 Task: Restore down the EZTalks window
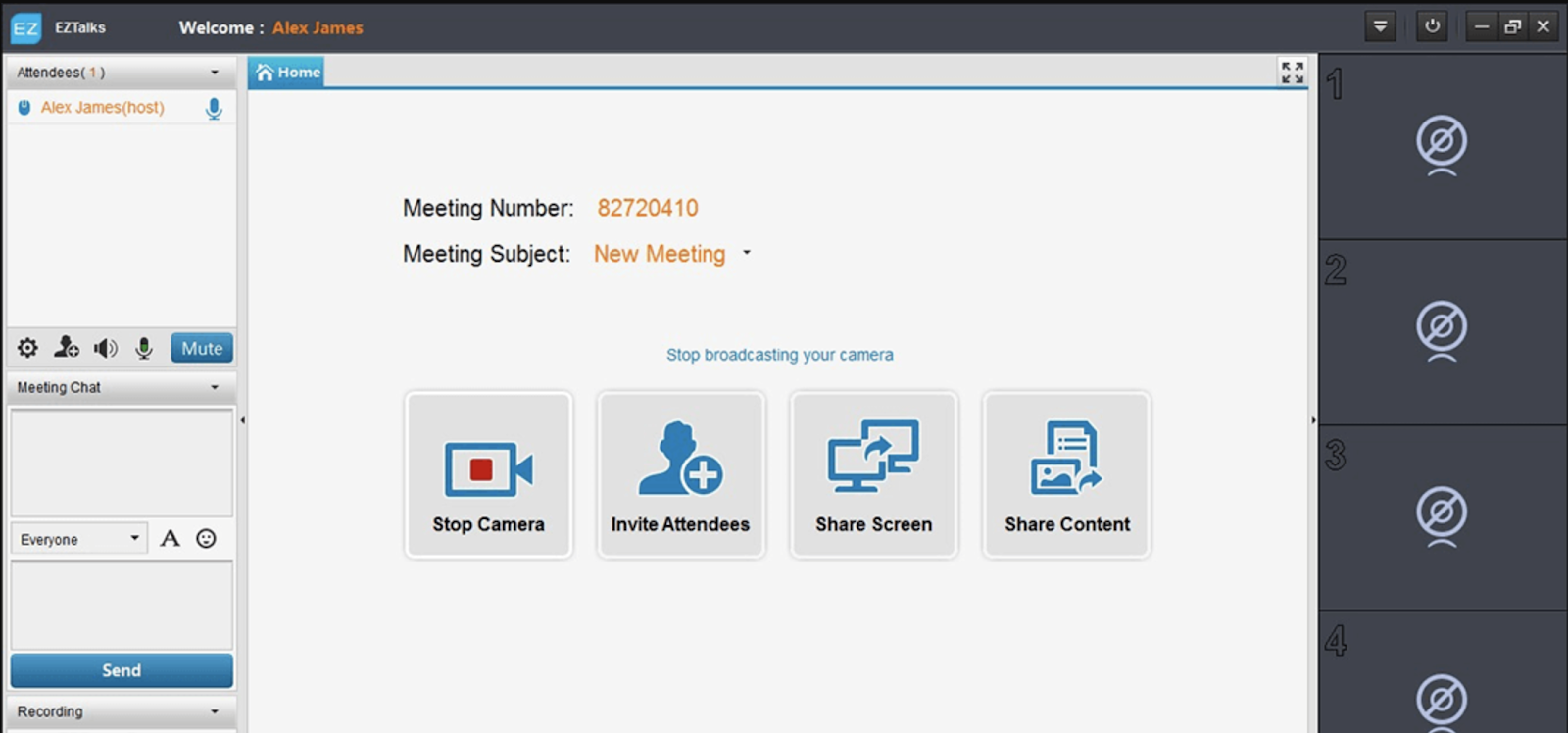(x=1513, y=26)
